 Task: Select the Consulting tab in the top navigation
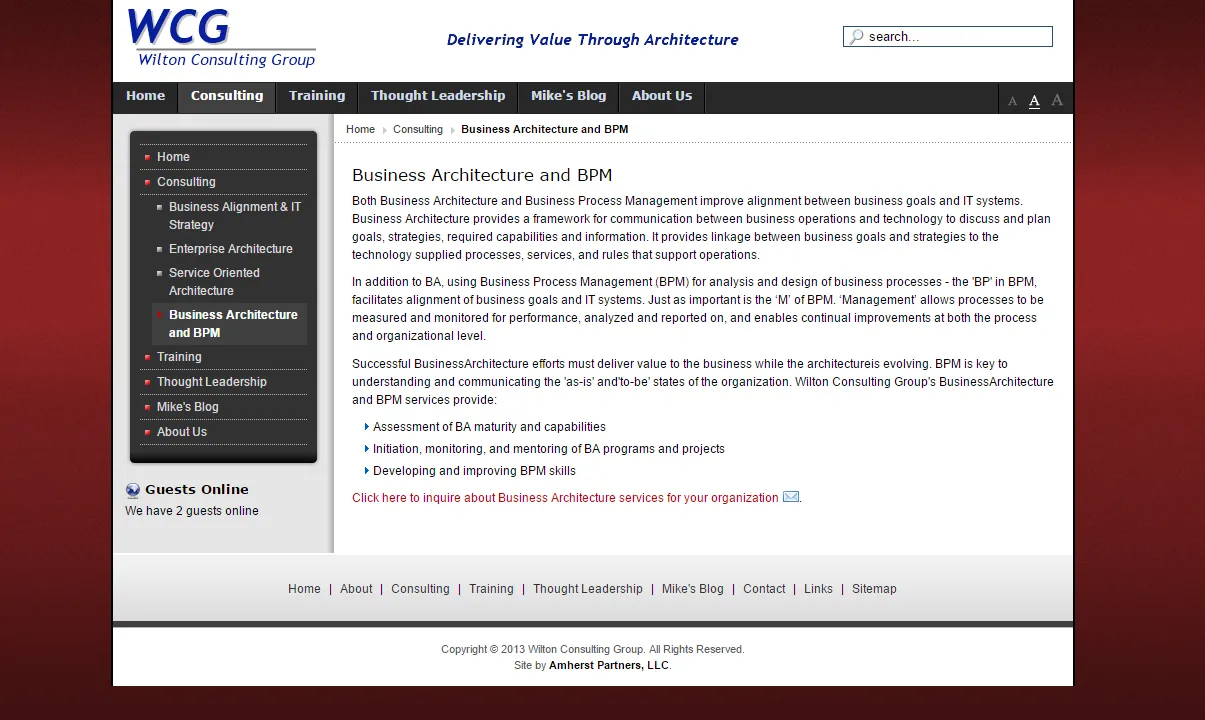click(x=227, y=96)
